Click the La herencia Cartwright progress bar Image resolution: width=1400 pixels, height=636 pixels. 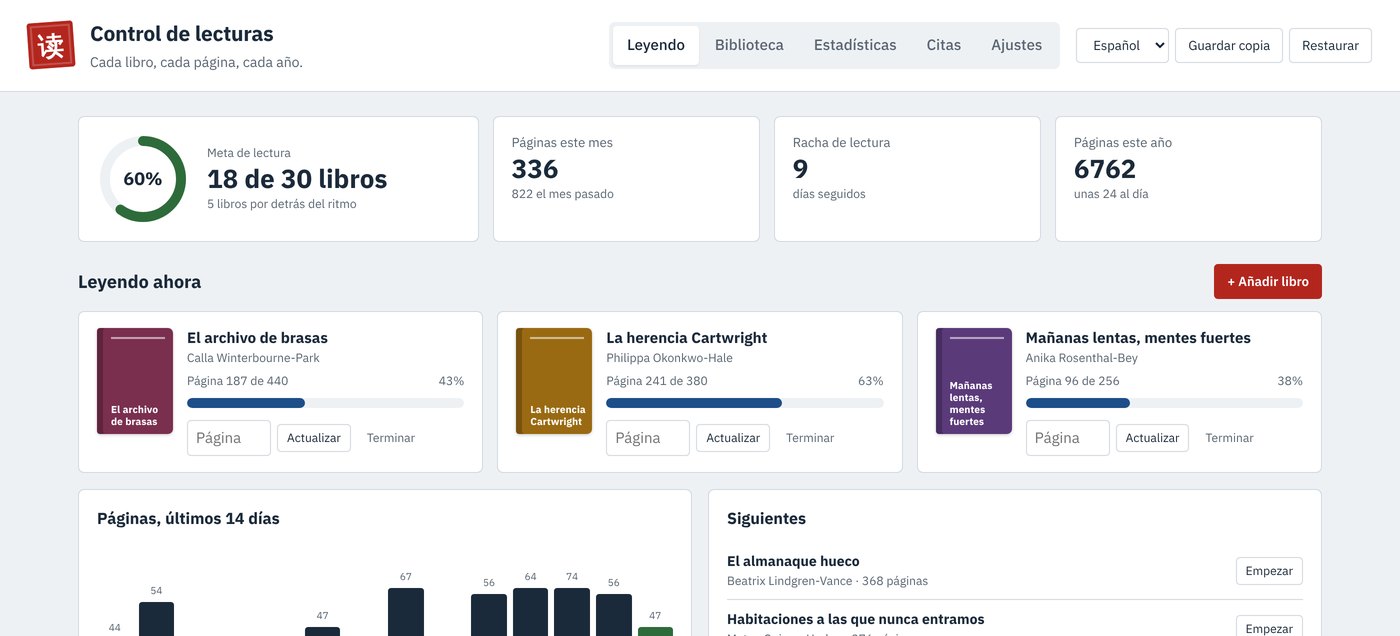[744, 403]
